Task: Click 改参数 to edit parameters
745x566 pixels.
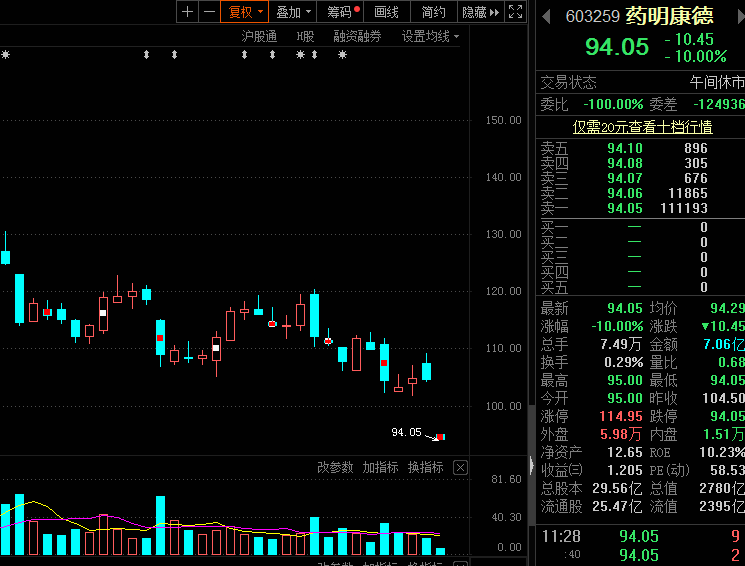Action: point(335,467)
